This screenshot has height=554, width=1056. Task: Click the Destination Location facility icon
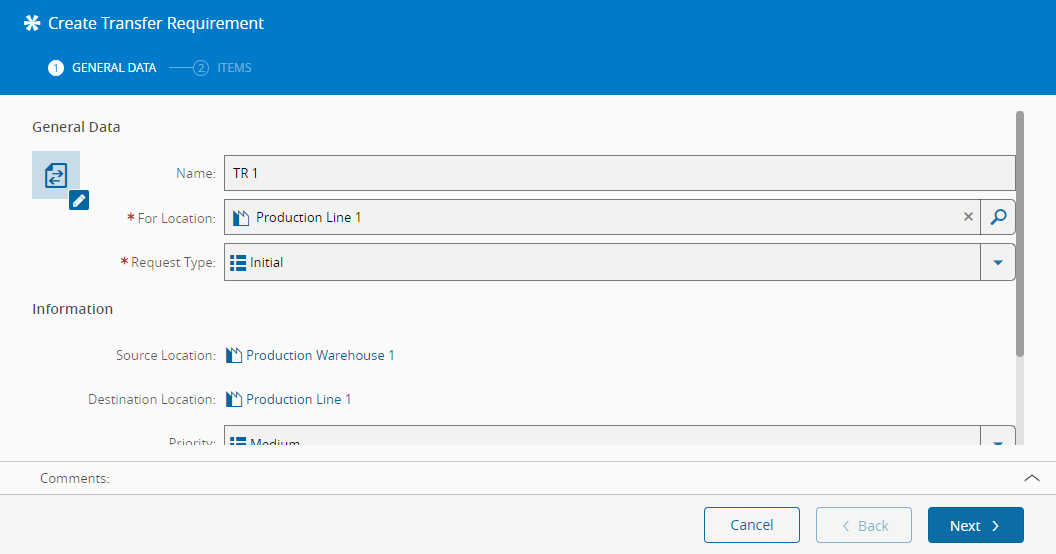pos(234,399)
